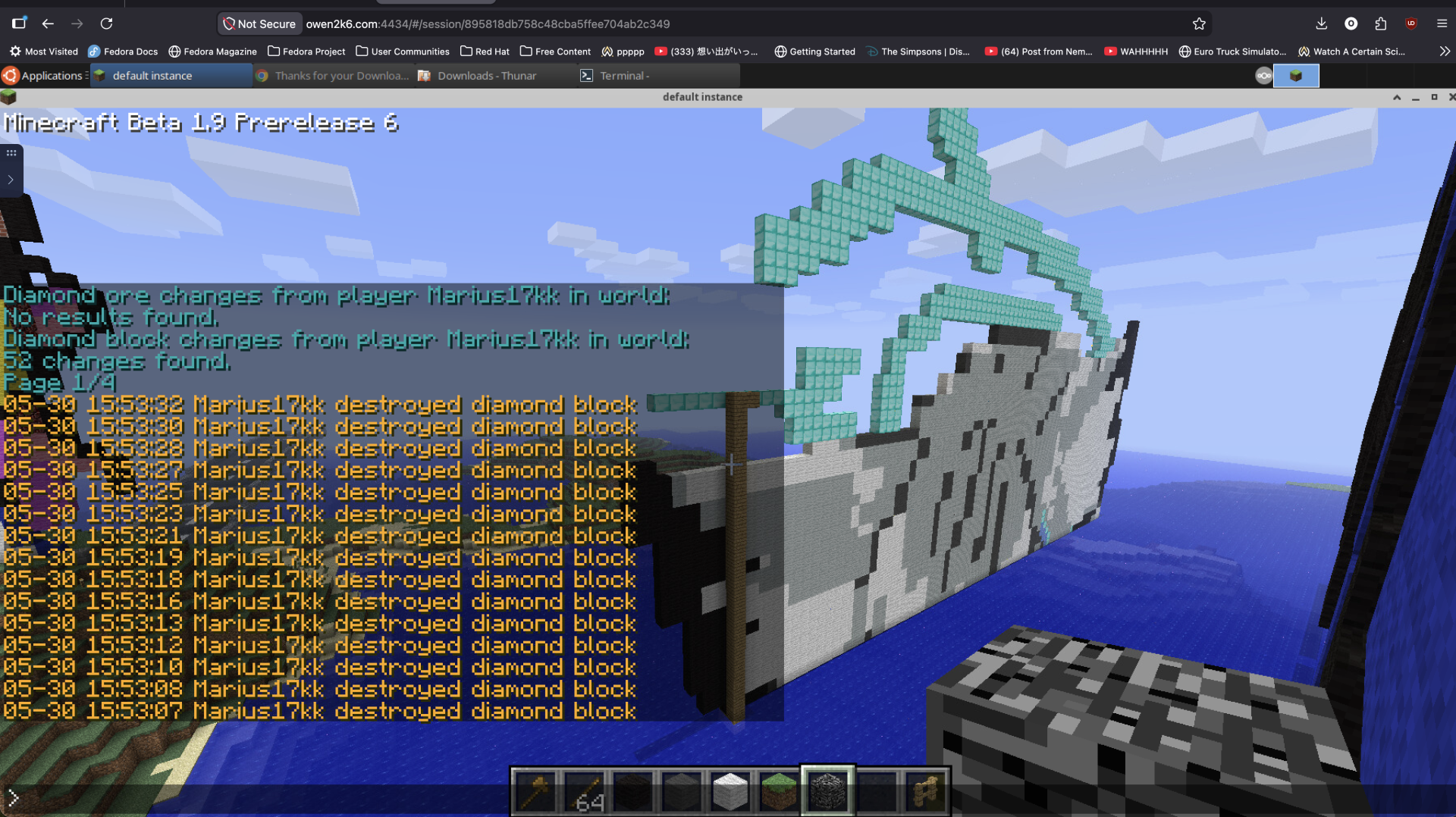
Task: Show Not Secure site information
Action: tap(259, 23)
